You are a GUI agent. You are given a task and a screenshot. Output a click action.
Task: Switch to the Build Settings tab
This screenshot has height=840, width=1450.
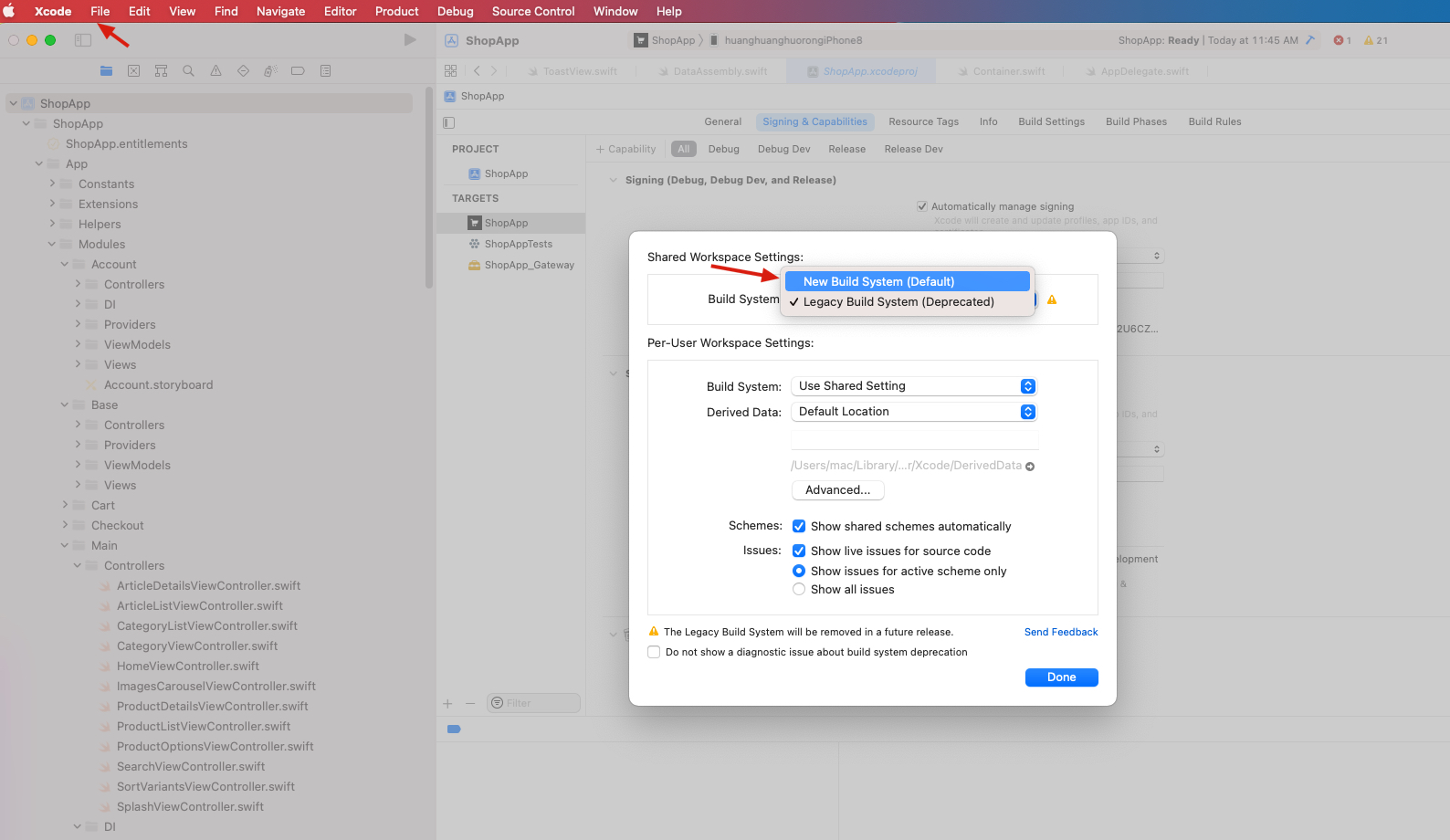pyautogui.click(x=1052, y=121)
